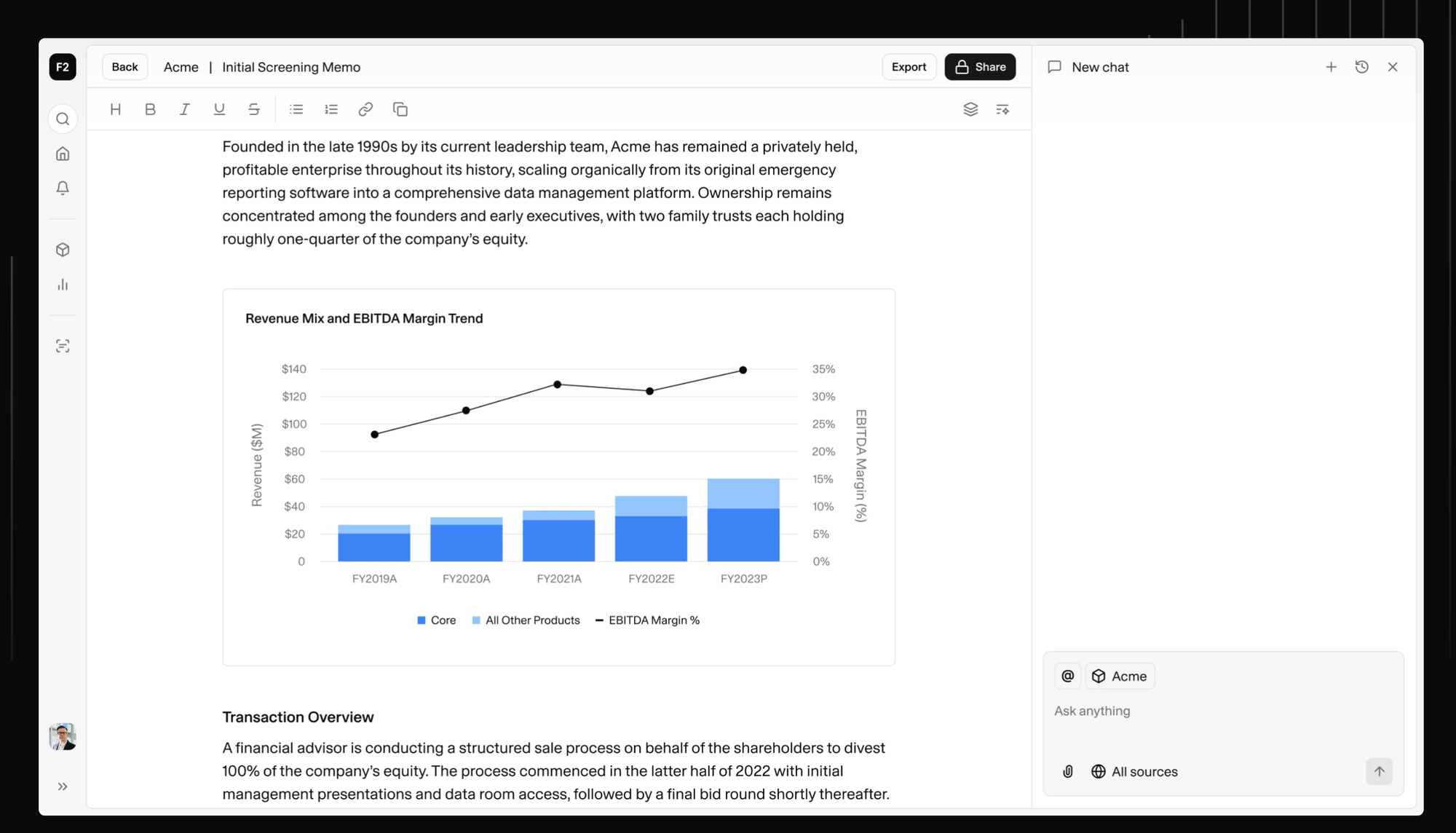This screenshot has width=1456, height=833.
Task: Open notifications bell in sidebar
Action: 63,188
